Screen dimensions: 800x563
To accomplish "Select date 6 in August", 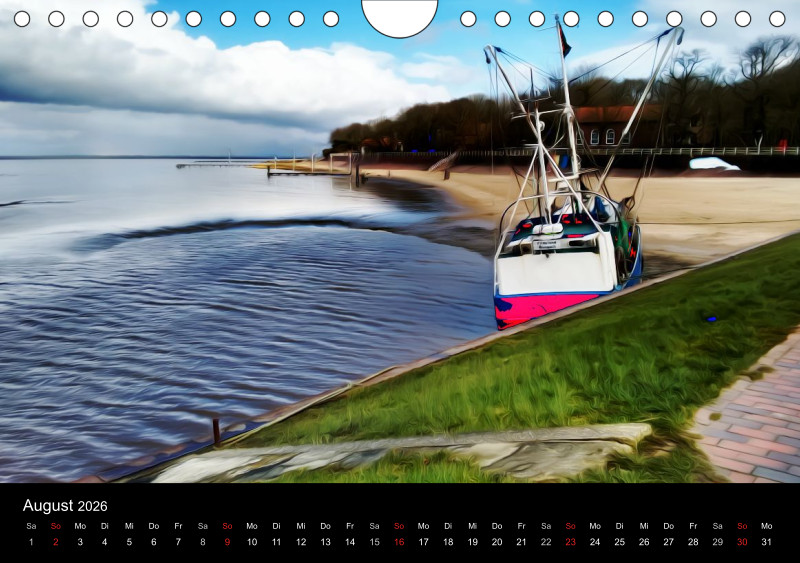I will (154, 542).
